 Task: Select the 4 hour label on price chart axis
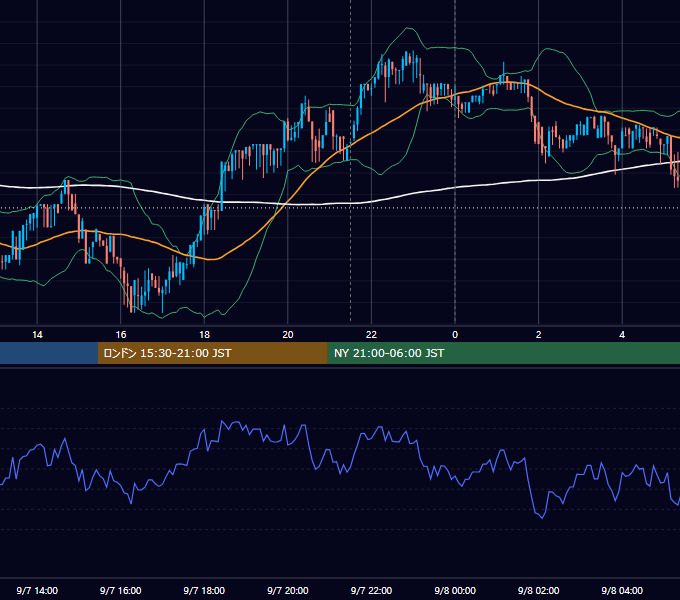[622, 335]
